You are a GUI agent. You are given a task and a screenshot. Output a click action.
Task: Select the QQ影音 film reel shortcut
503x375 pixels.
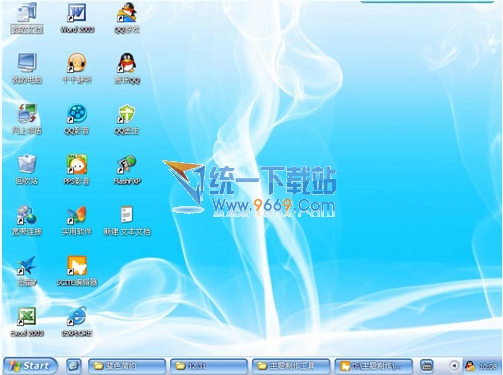(77, 119)
